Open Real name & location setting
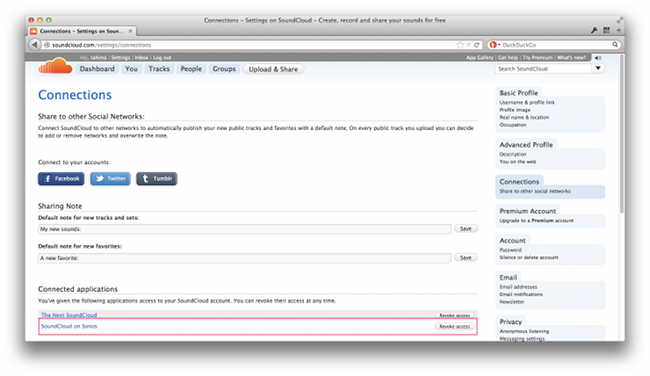This screenshot has width=650, height=376. [x=524, y=117]
